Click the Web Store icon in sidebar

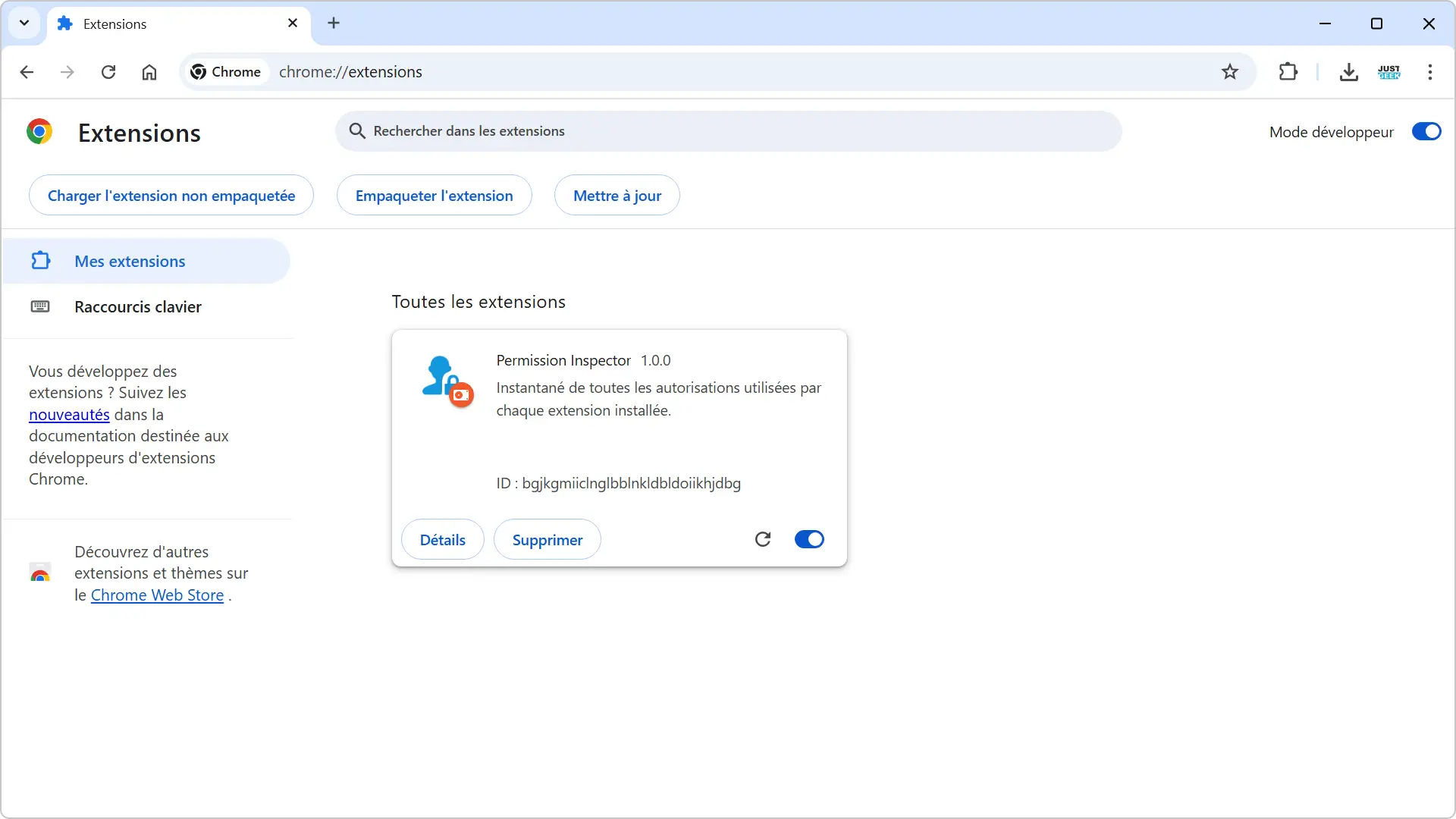(x=40, y=573)
